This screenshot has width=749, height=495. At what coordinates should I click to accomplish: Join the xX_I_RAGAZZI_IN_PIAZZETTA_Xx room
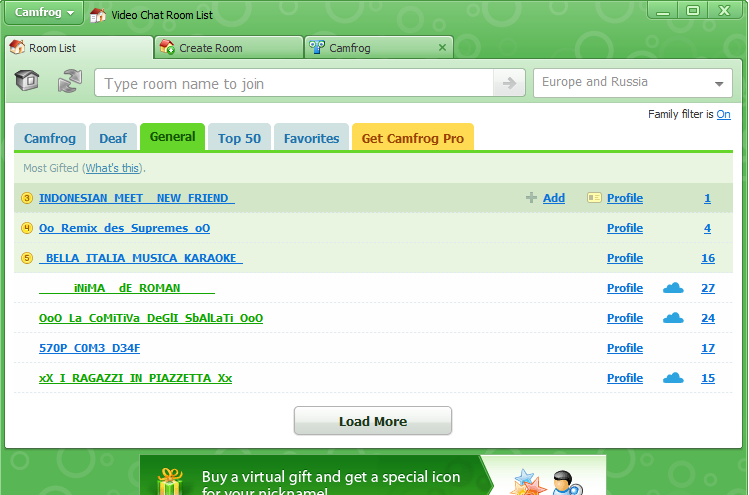[x=135, y=378]
